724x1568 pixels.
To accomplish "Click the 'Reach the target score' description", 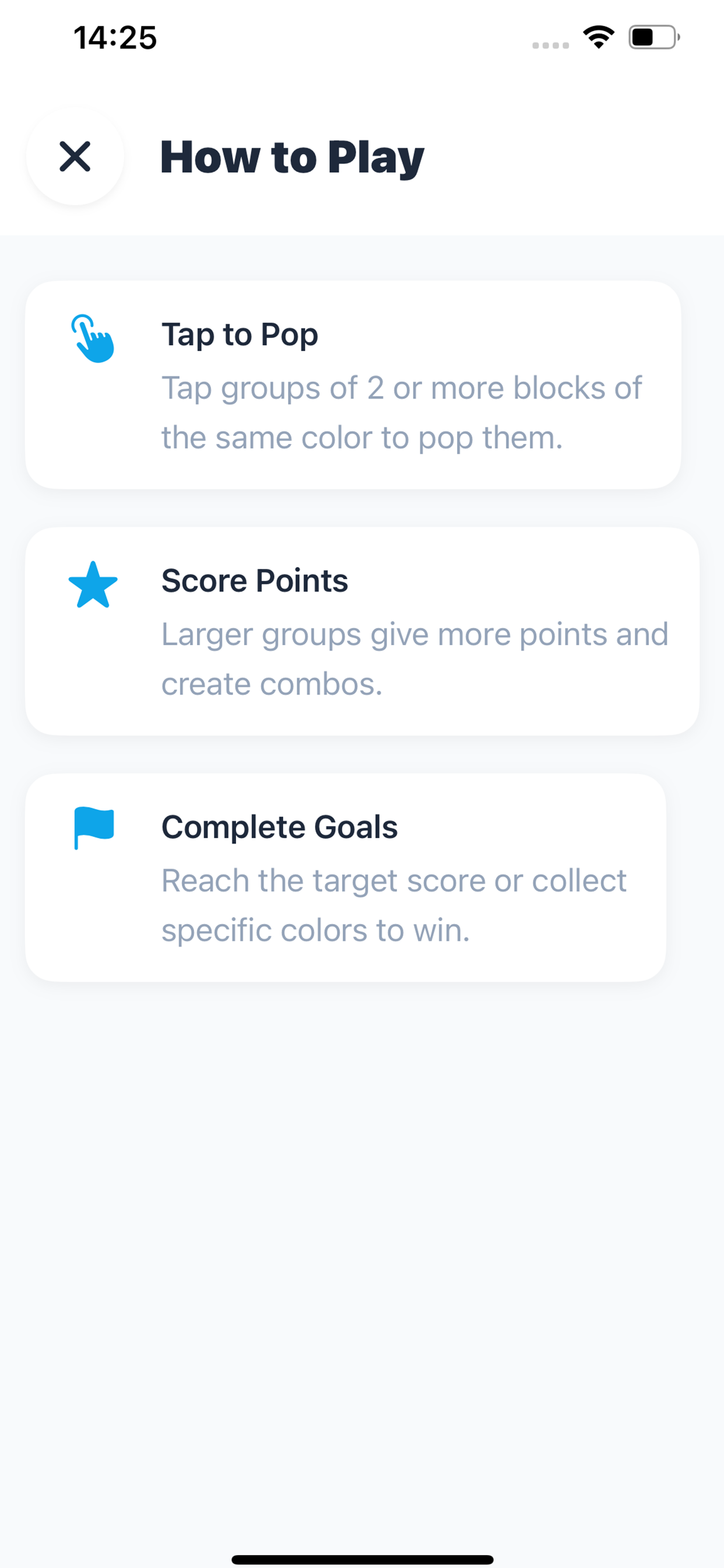I will (393, 880).
